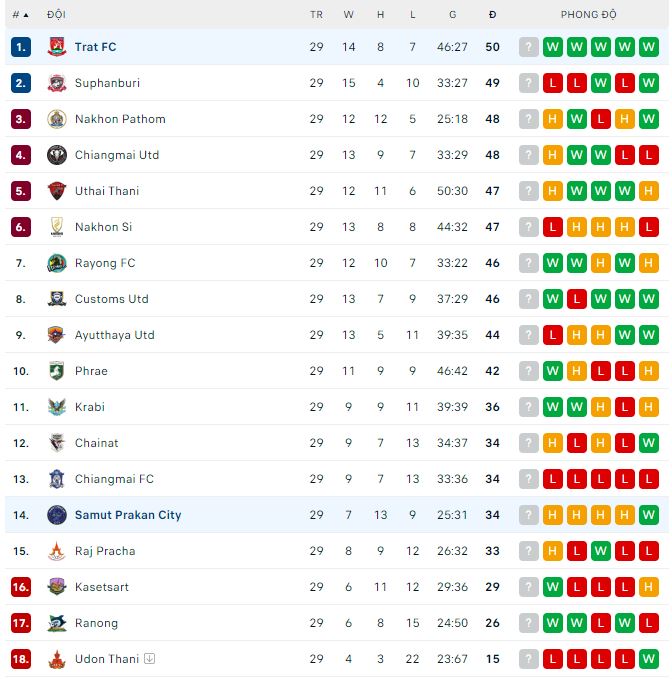Click the Chiangmai FC team name
Image resolution: width=672 pixels, height=679 pixels.
click(x=114, y=479)
